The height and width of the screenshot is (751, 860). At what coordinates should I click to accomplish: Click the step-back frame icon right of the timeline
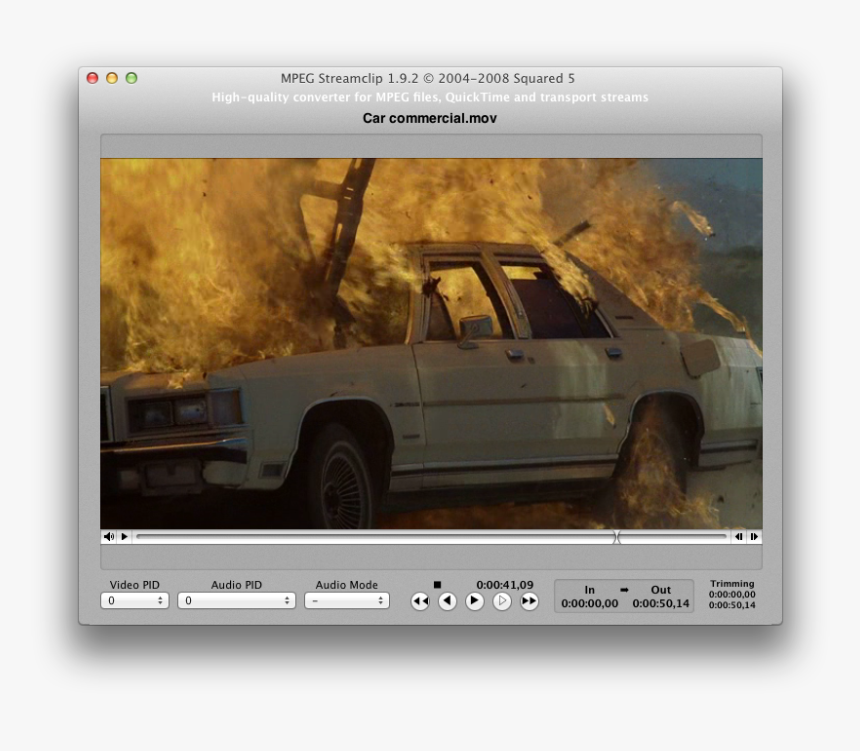[x=738, y=537]
